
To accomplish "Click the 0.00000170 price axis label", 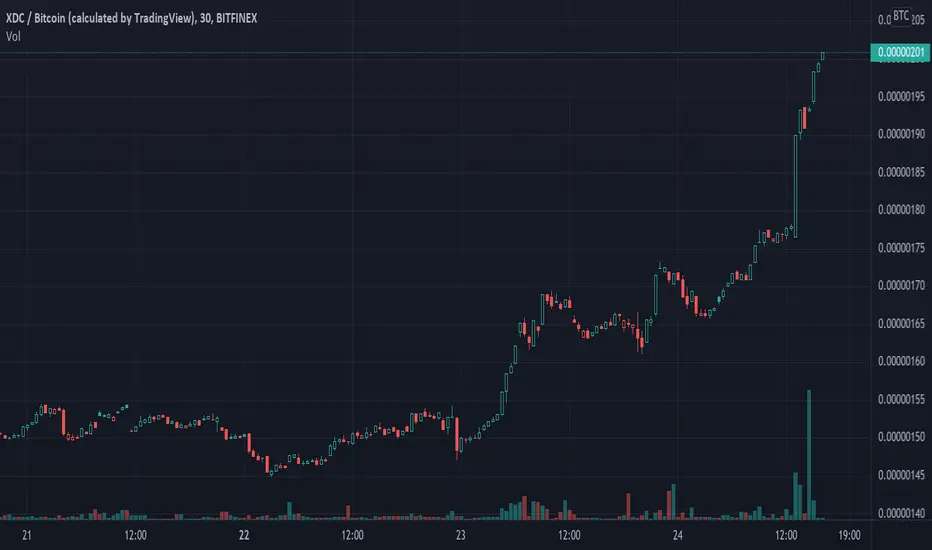I will point(901,286).
